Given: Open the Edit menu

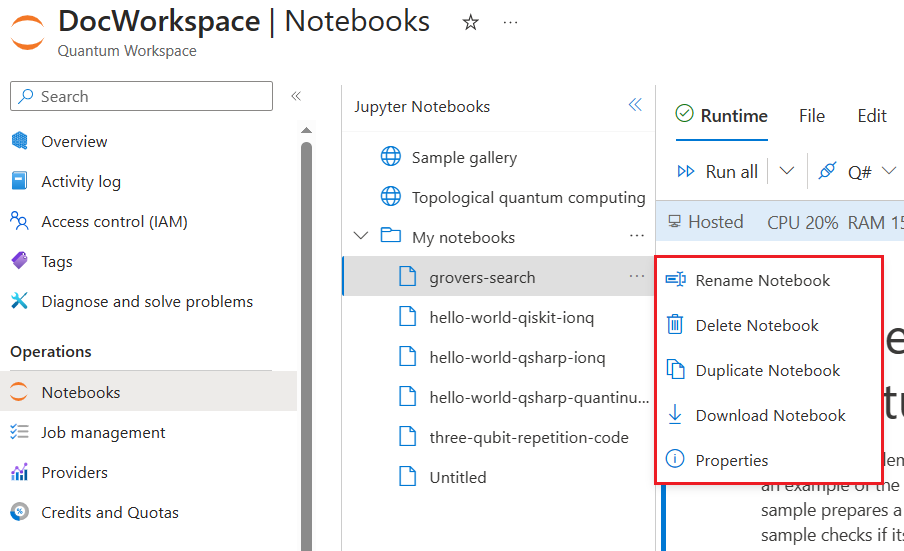Looking at the screenshot, I should 872,116.
